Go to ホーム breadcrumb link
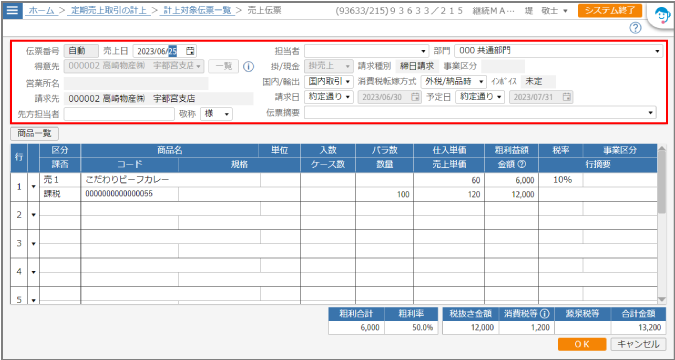Screen dimensions: 675x360 click(x=40, y=10)
